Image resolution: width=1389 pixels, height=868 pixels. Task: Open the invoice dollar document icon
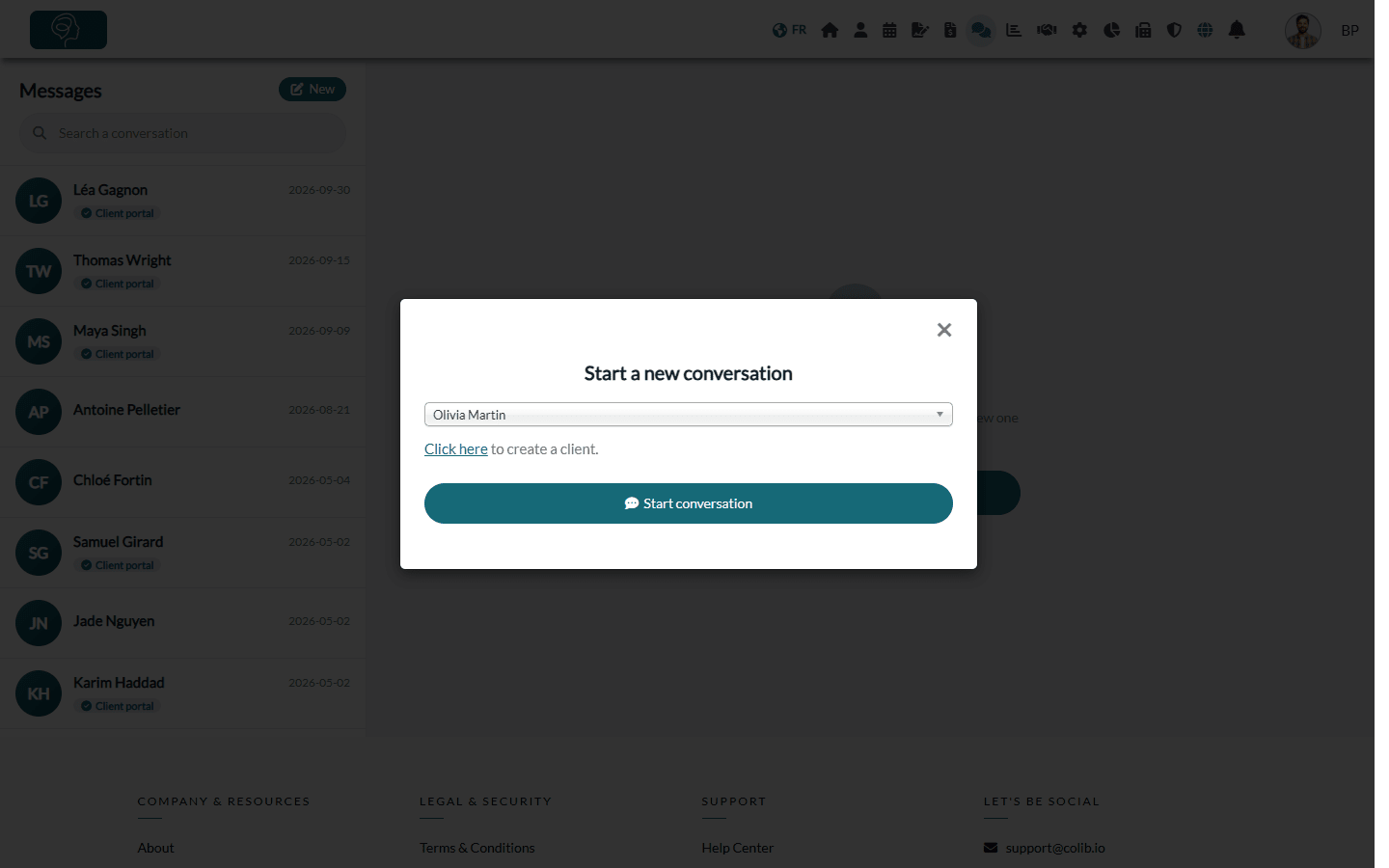pyautogui.click(x=950, y=30)
